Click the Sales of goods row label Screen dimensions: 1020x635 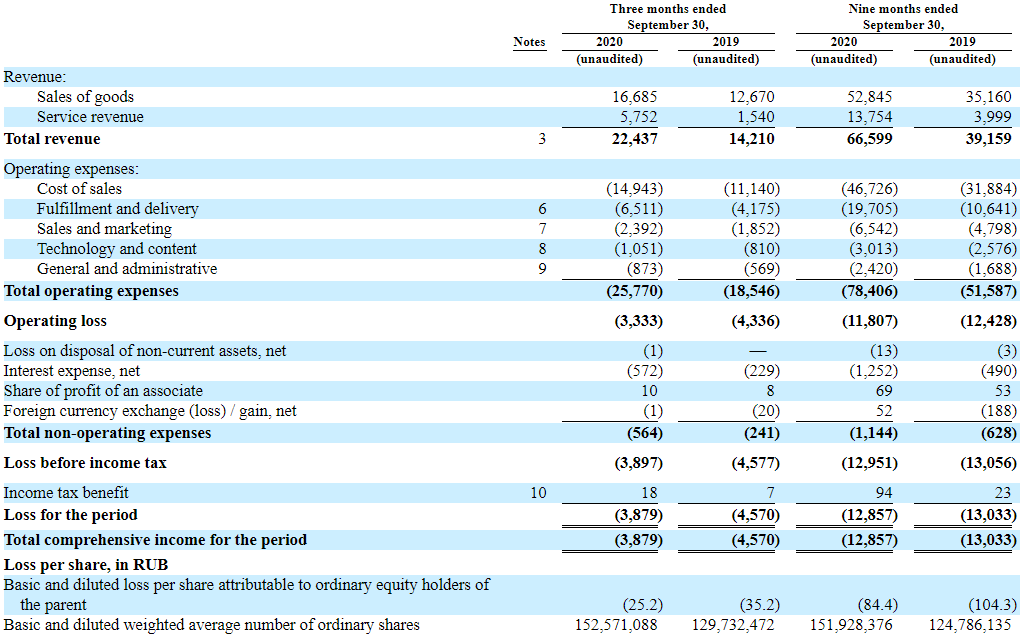[85, 97]
